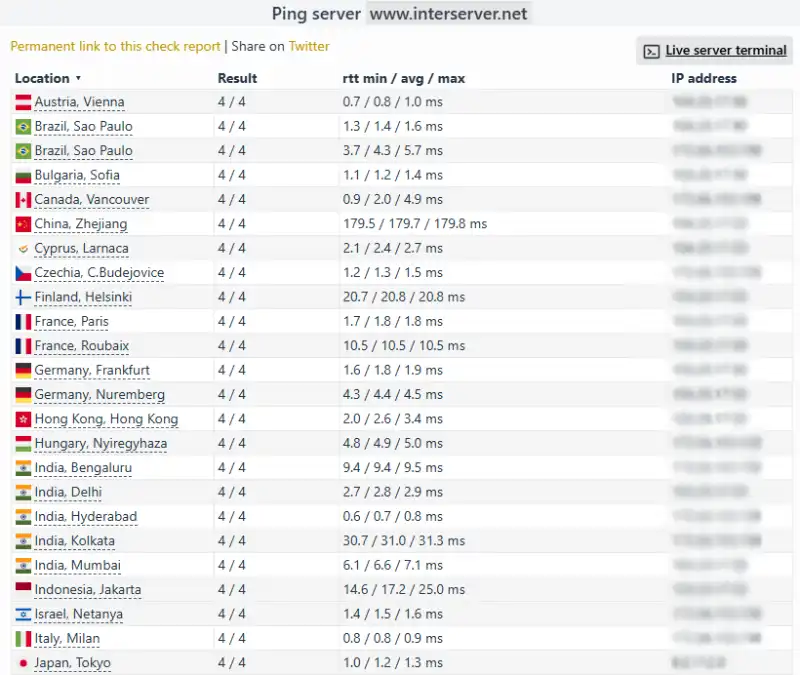Click the Israel flag beside Netanya
The image size is (800, 675).
(23, 614)
